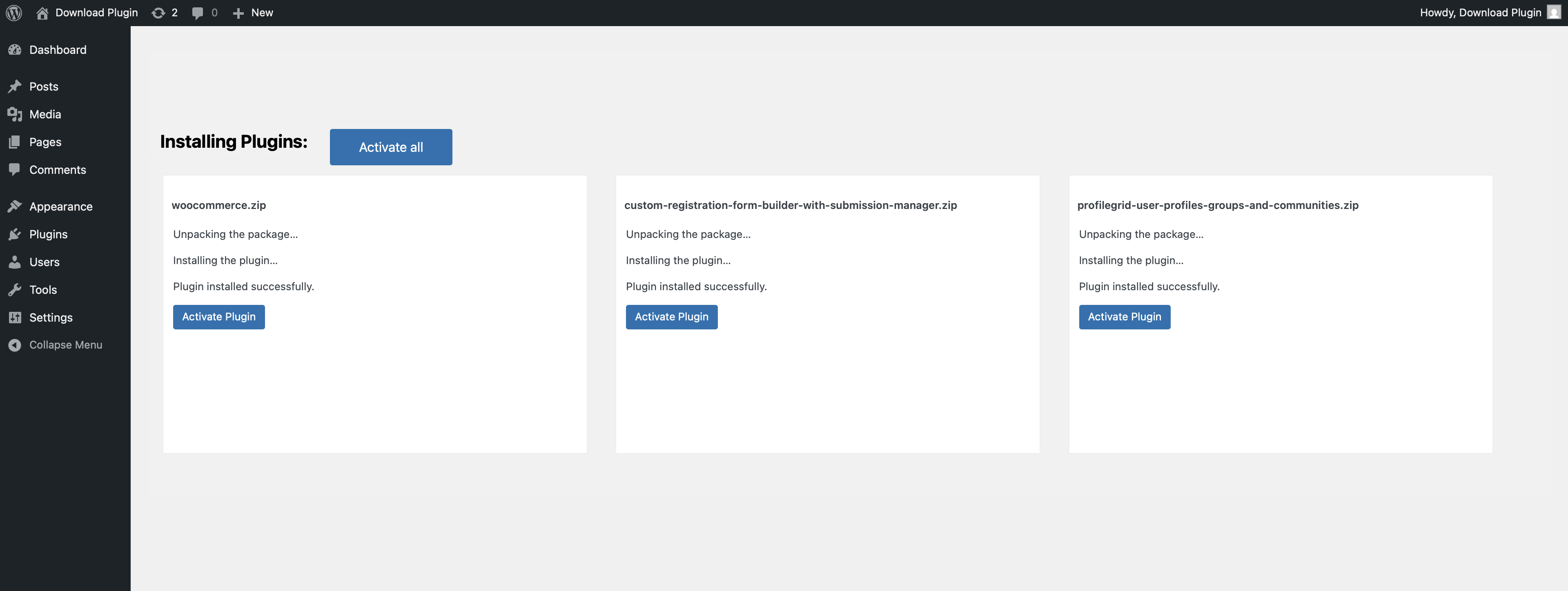The image size is (1568, 591).
Task: Open updates via the refresh arrows icon
Action: (159, 12)
